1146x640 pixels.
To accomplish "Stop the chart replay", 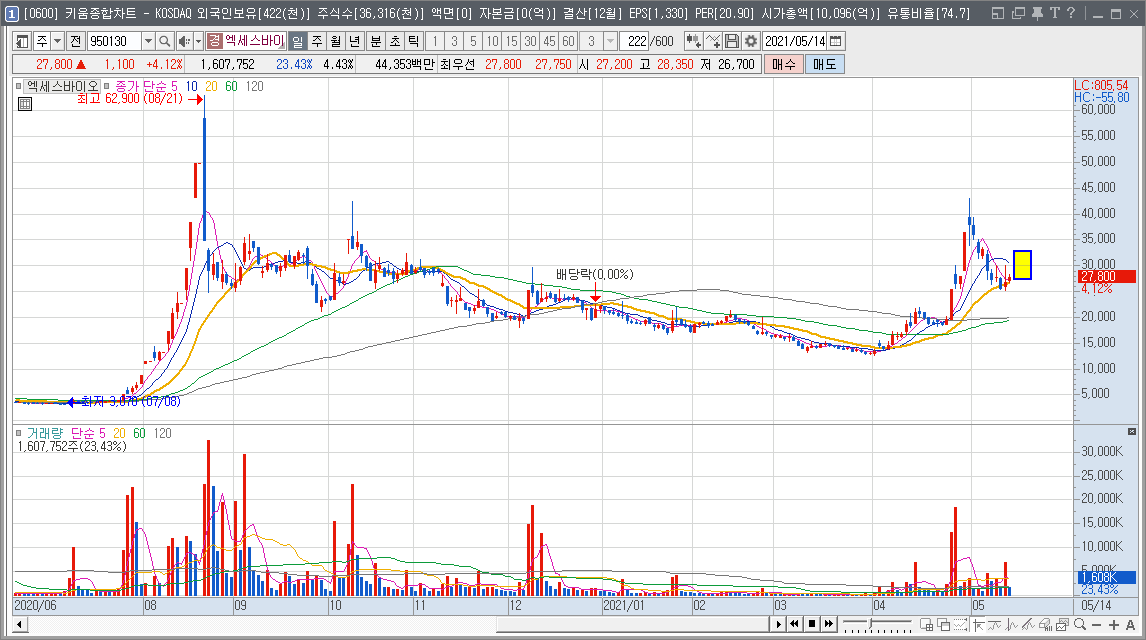I will (x=812, y=625).
